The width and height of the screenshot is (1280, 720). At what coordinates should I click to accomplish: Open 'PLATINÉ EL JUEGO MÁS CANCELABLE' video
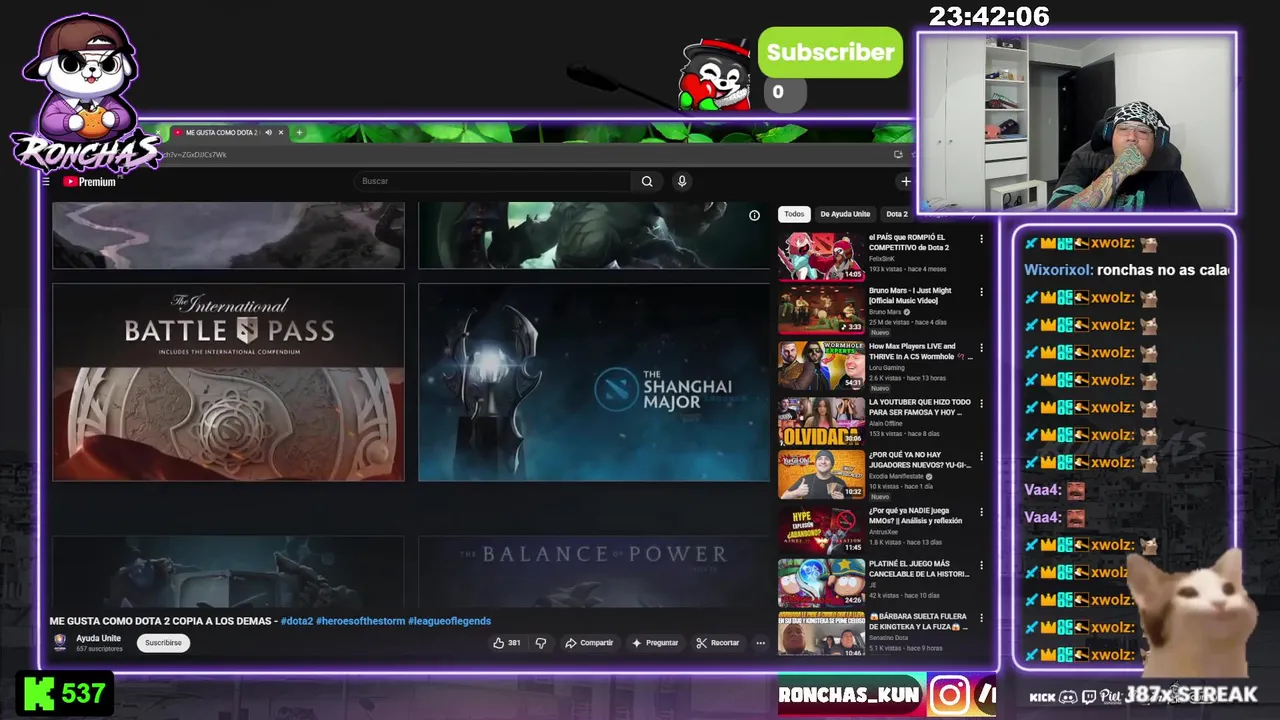[919, 569]
